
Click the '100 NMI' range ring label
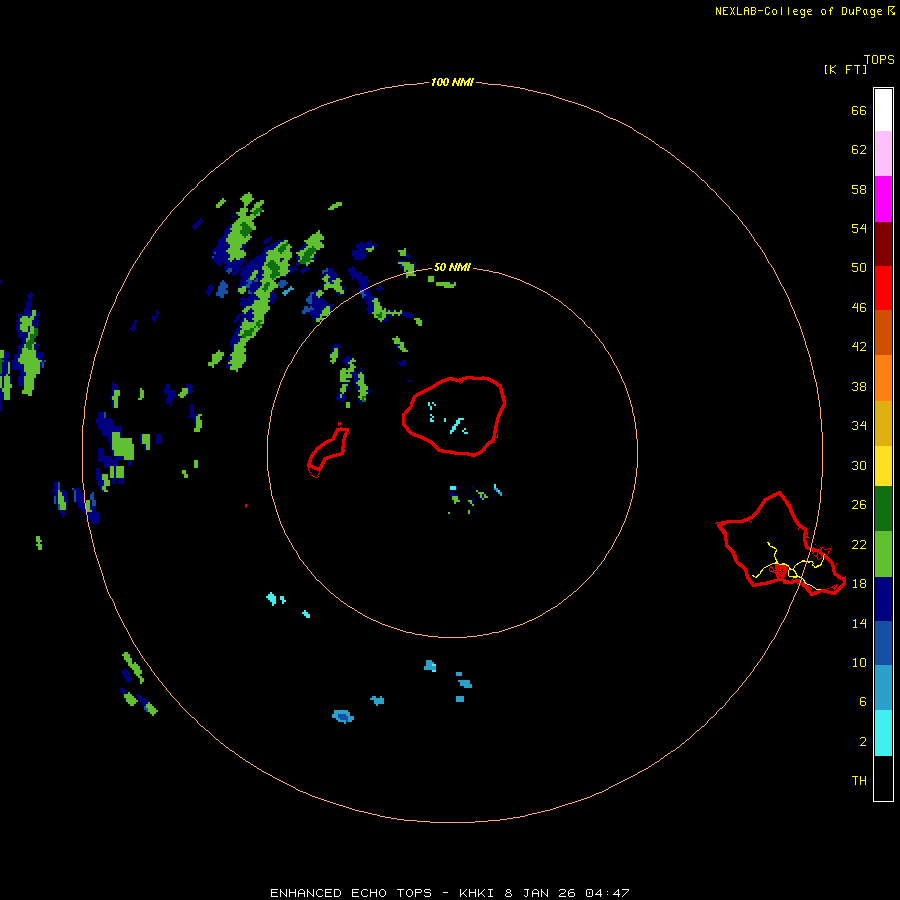452,83
